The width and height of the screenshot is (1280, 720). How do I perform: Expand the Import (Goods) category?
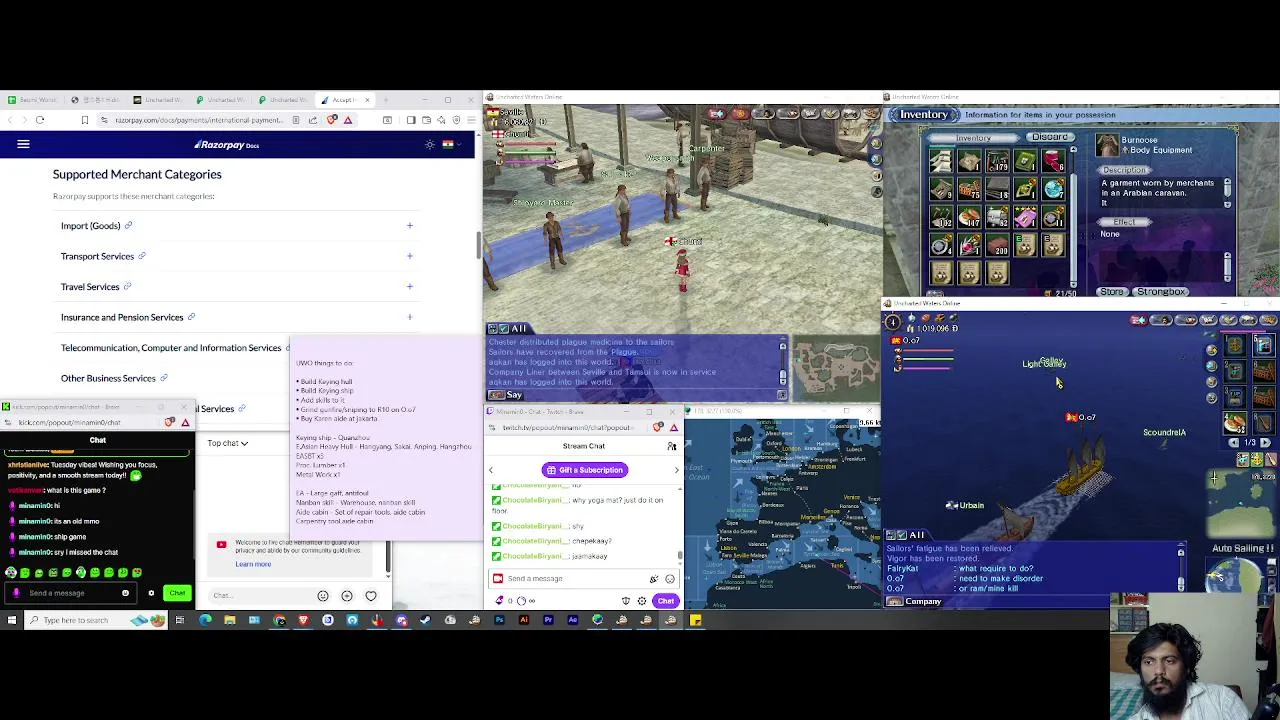[x=409, y=225]
